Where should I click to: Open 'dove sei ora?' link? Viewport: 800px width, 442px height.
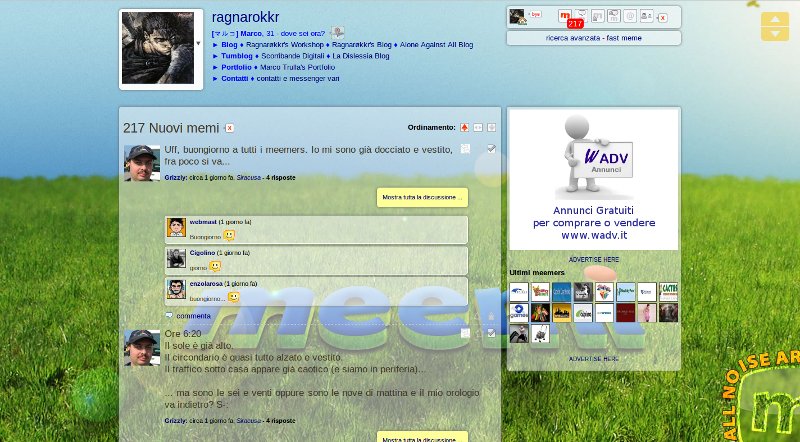pyautogui.click(x=303, y=34)
